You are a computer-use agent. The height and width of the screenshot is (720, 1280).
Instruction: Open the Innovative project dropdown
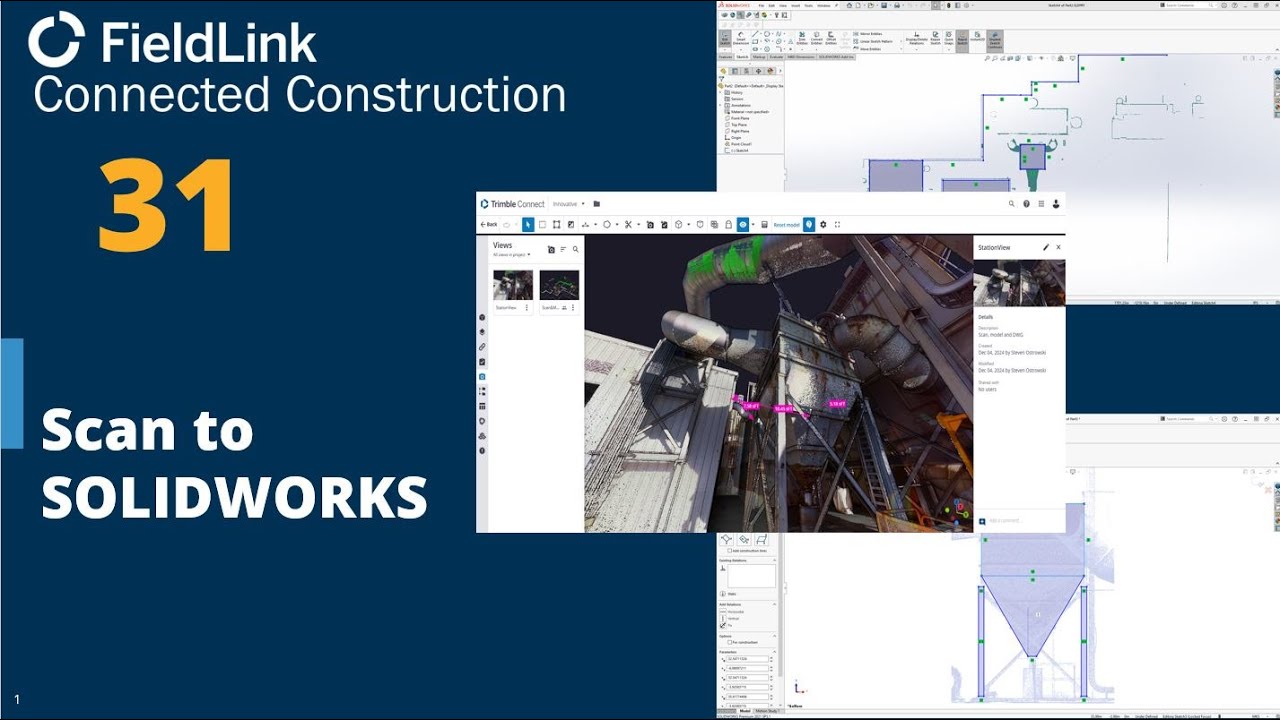568,204
